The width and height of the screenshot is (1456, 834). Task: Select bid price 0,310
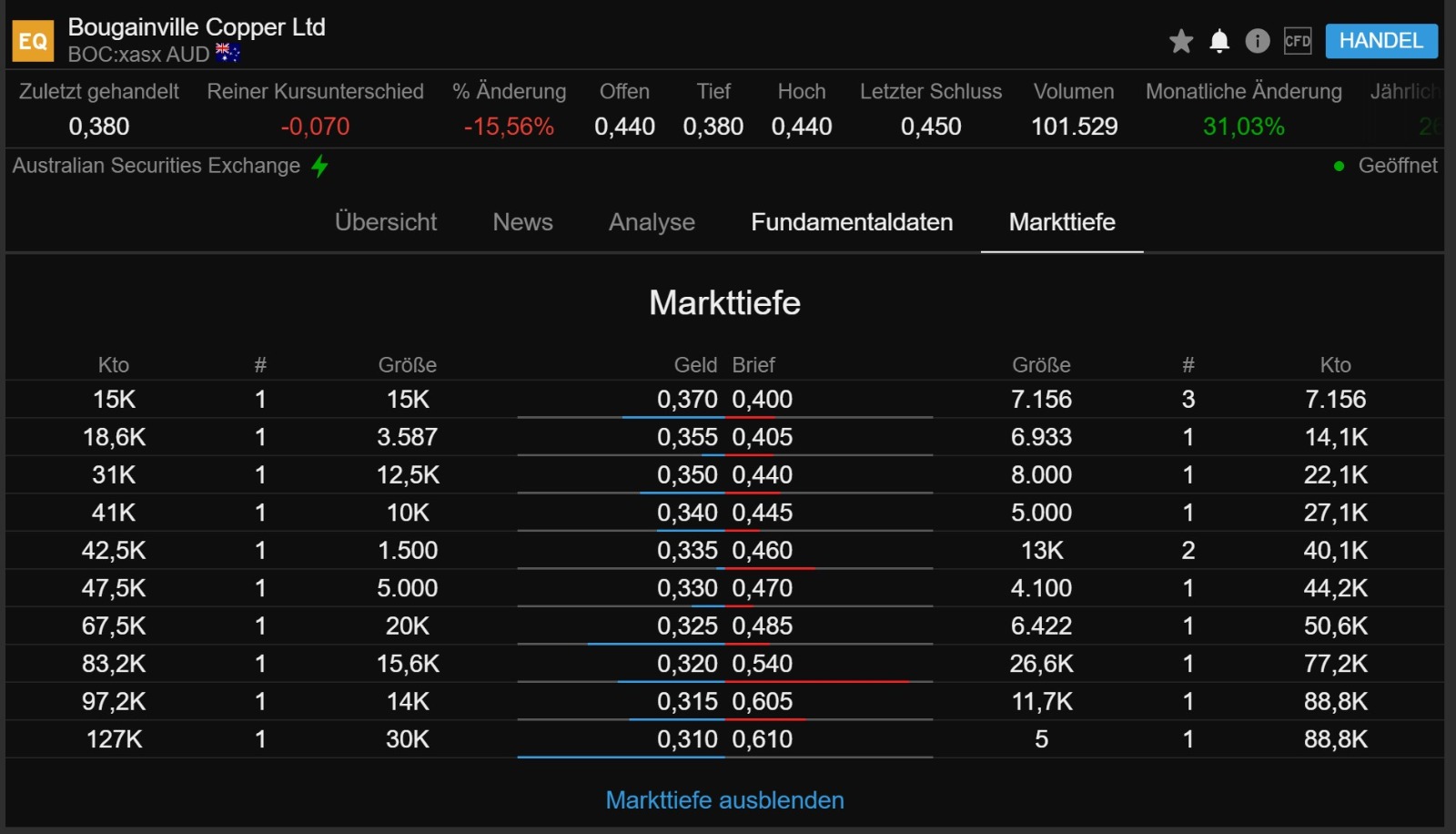(687, 739)
